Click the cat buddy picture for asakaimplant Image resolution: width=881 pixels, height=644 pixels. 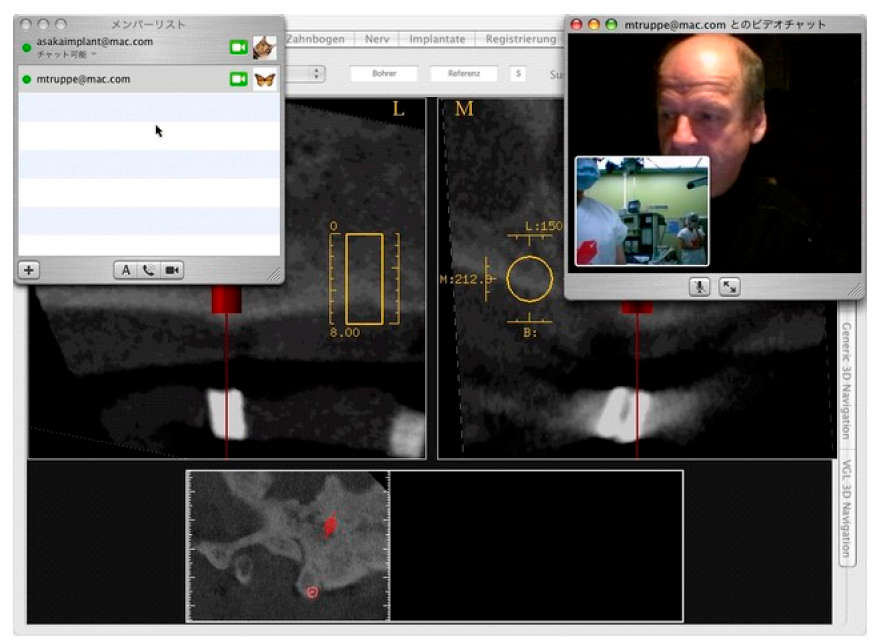coord(264,47)
